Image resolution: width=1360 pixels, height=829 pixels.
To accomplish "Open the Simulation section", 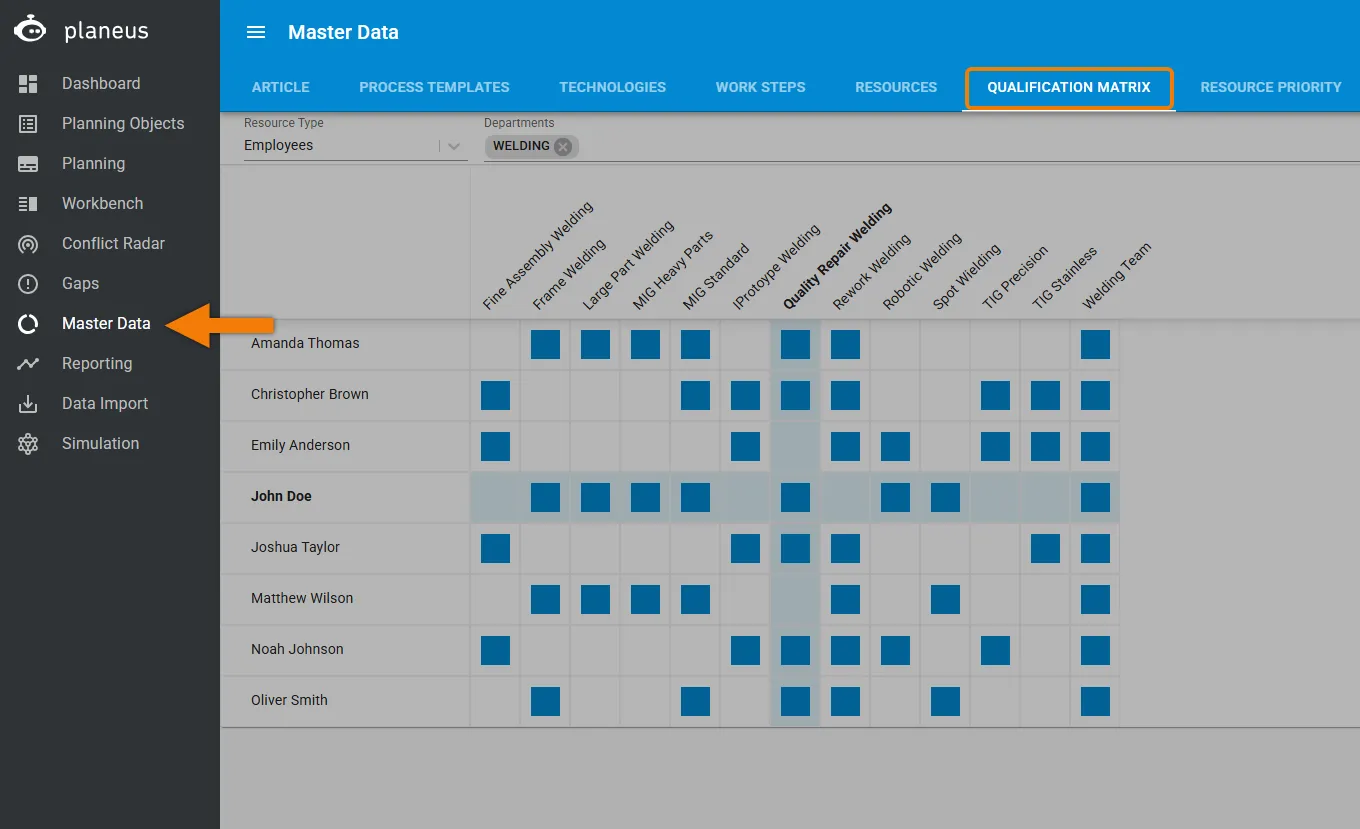I will pos(100,444).
